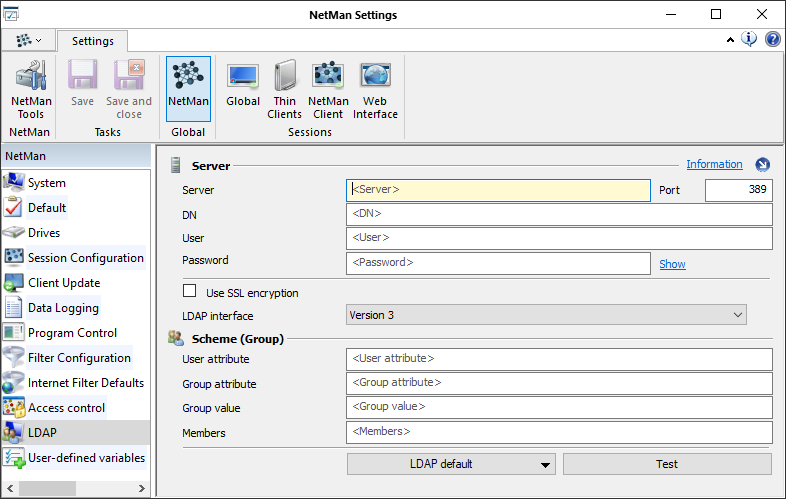Select the NetMan Client ribbon icon
The width and height of the screenshot is (786, 499).
(328, 90)
